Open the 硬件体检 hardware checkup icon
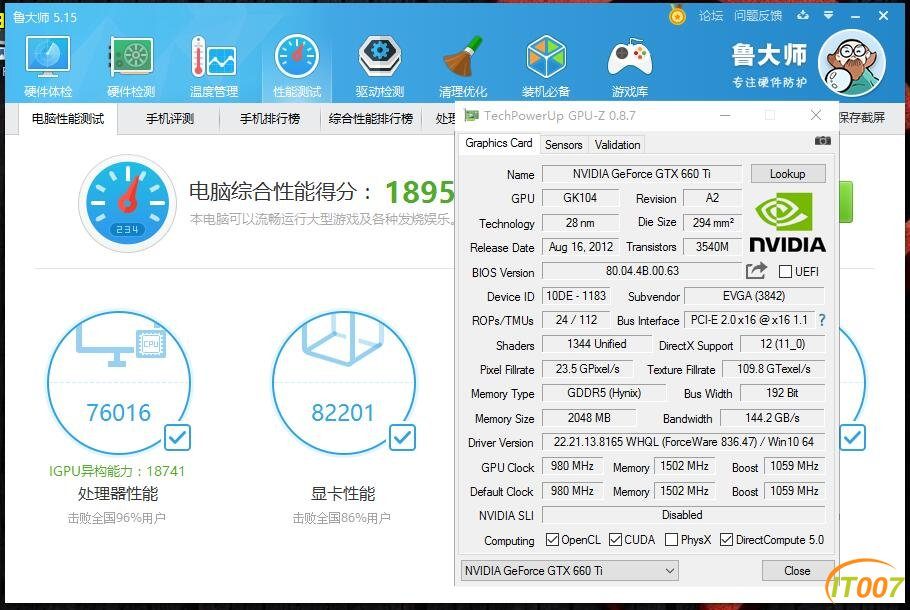 48,66
